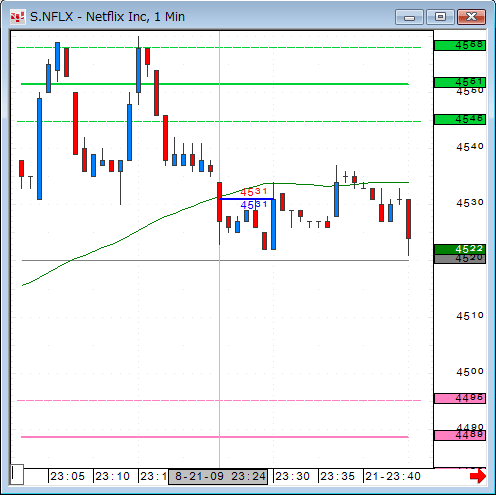The height and width of the screenshot is (495, 496).
Task: Click the blue horizontal order line at 4531
Action: pos(247,199)
